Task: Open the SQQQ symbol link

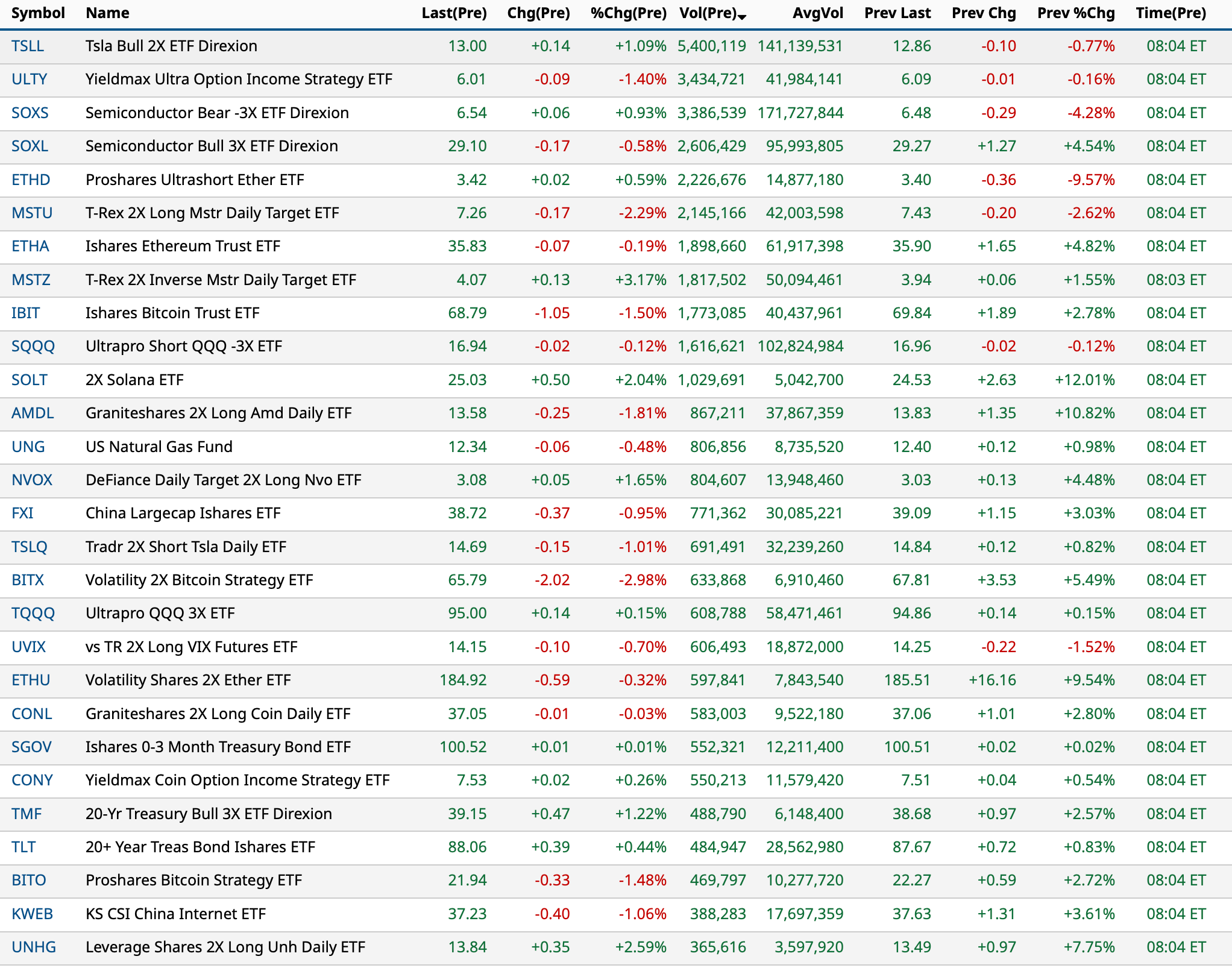Action: tap(33, 346)
